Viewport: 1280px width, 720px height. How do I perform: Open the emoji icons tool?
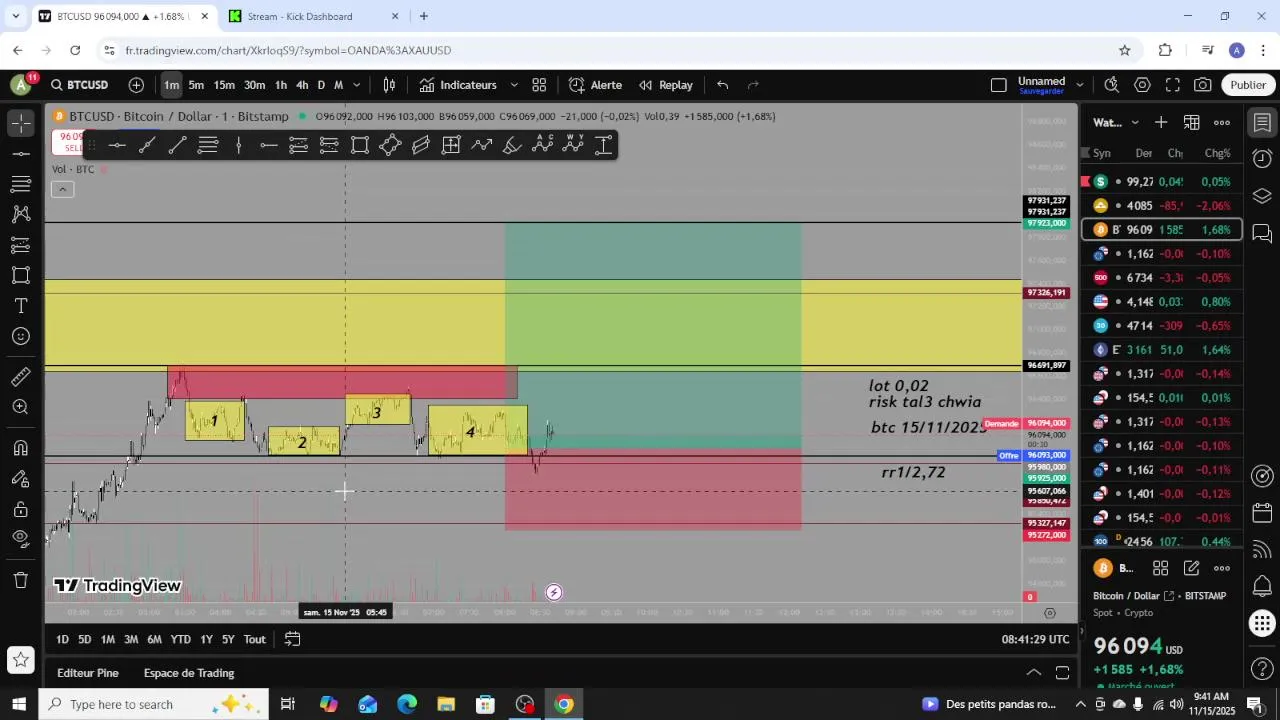[20, 336]
